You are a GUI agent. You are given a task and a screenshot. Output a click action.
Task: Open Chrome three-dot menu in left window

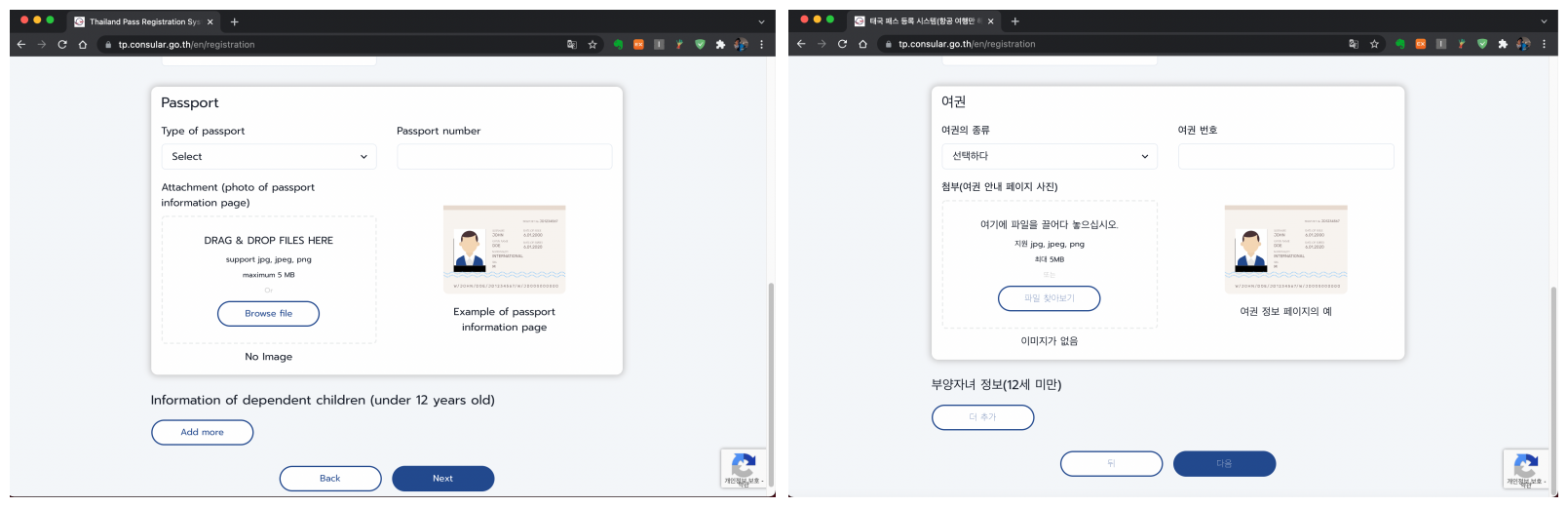pos(761,44)
